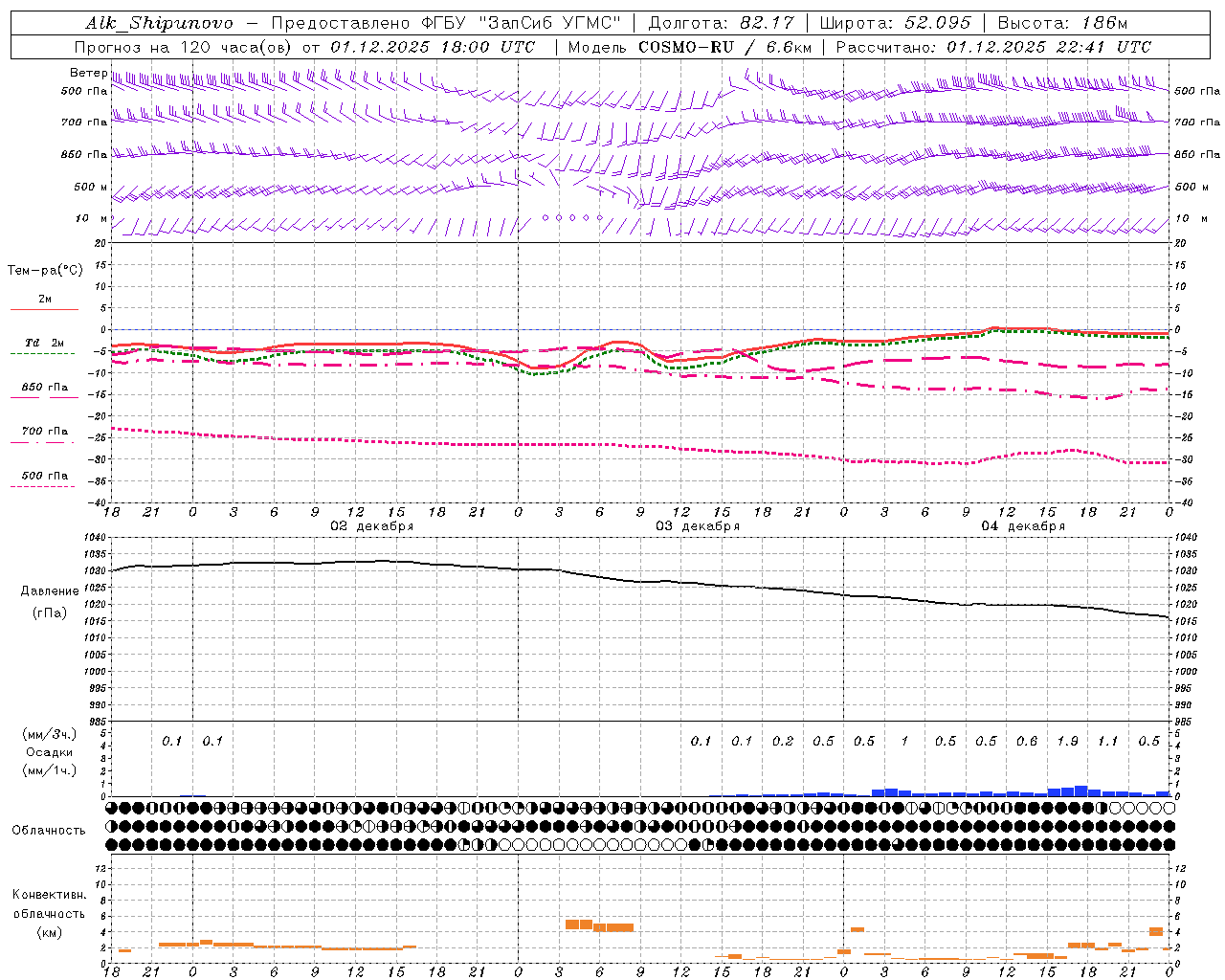This screenshot has width=1225, height=980.
Task: Select the Тем-ра(°C) temperature axis title
Action: tap(45, 271)
